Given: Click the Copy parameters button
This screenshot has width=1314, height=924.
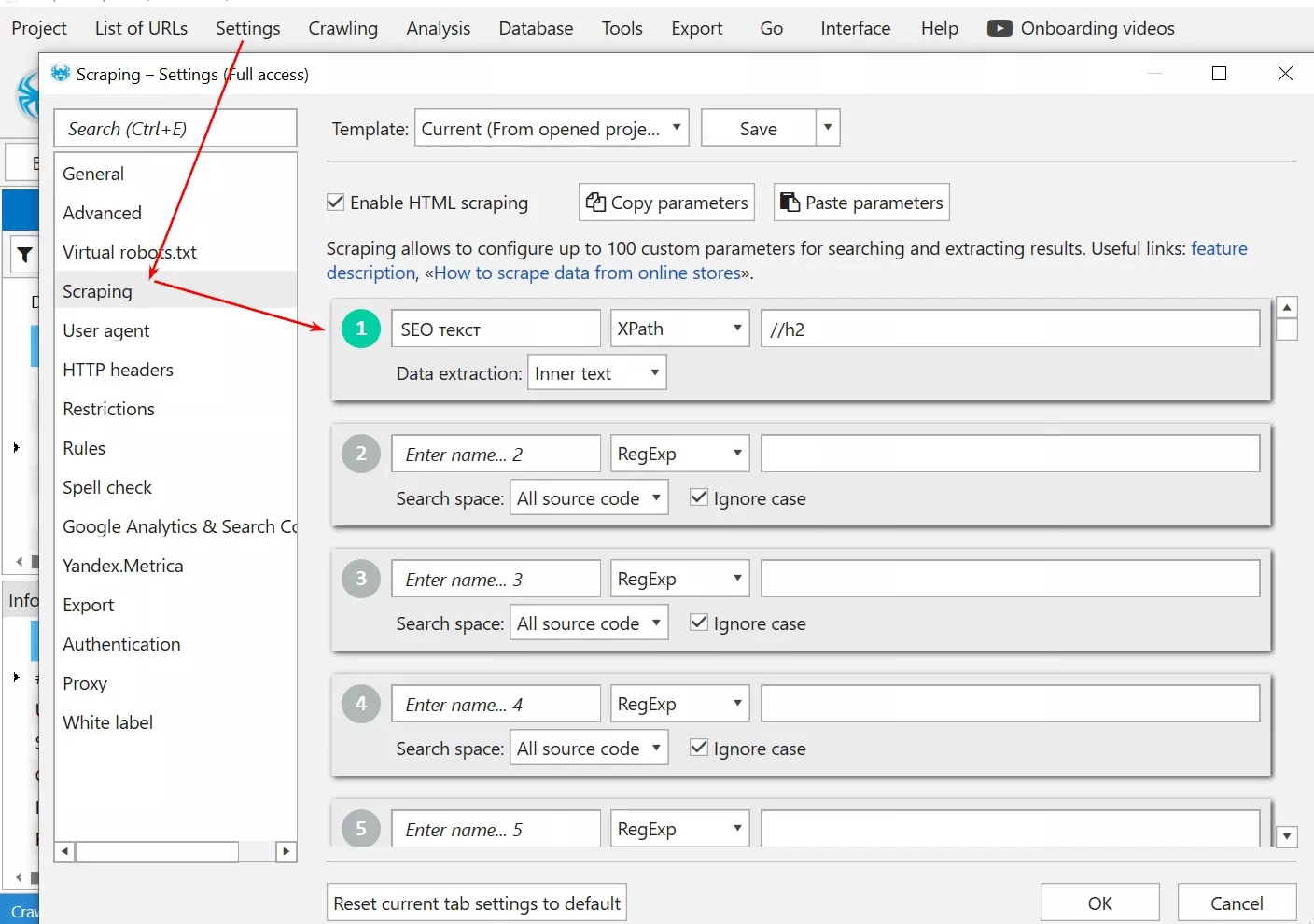Looking at the screenshot, I should click(666, 203).
